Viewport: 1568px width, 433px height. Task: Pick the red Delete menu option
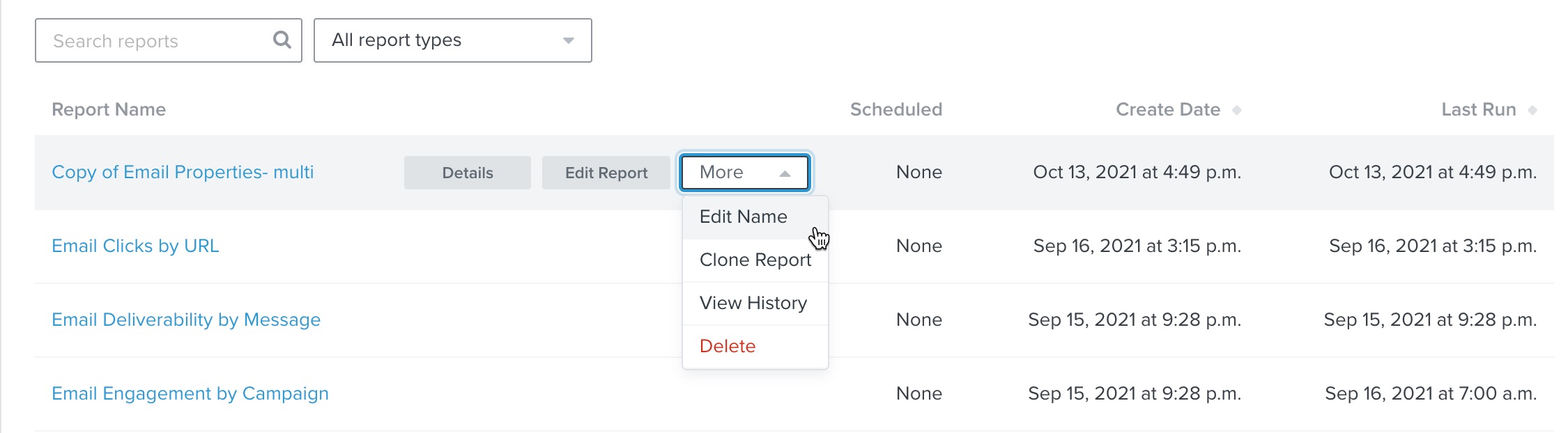(727, 347)
